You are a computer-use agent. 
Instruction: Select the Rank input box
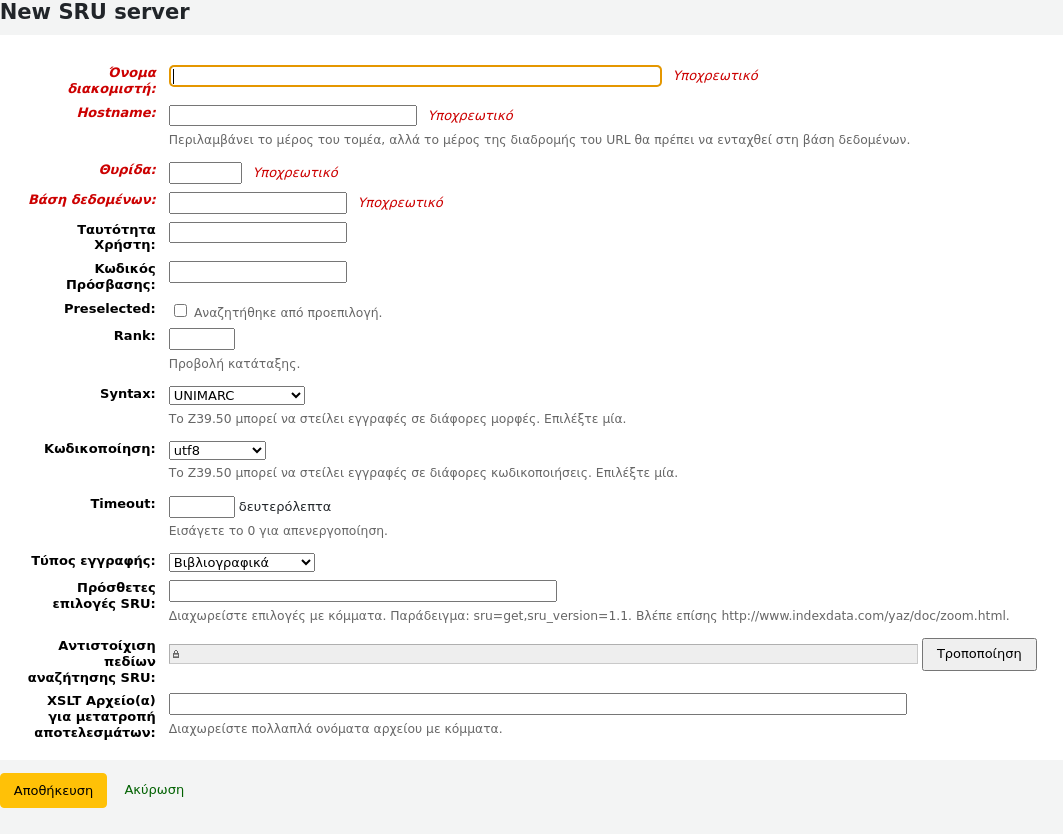201,339
